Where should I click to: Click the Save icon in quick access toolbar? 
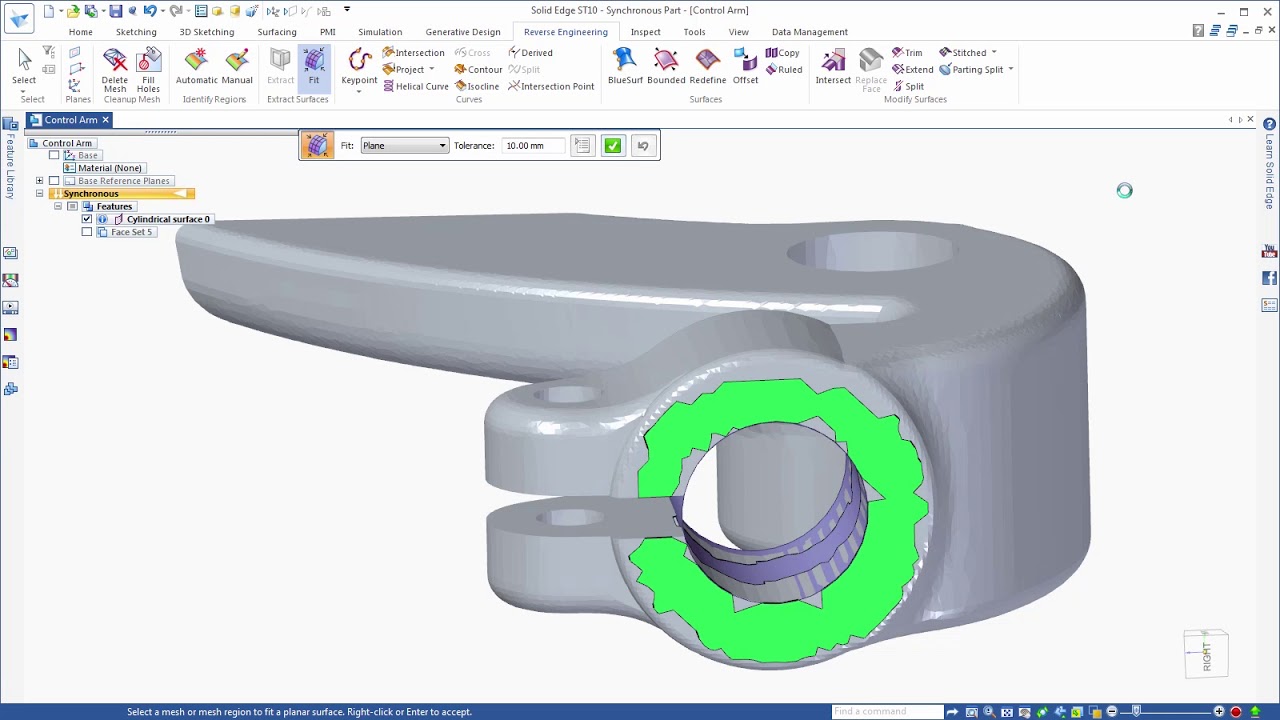pyautogui.click(x=116, y=11)
